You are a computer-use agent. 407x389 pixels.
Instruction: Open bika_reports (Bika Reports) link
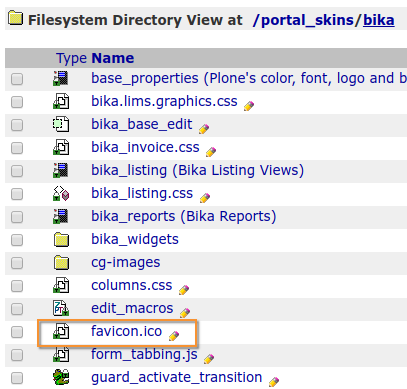[x=184, y=216]
